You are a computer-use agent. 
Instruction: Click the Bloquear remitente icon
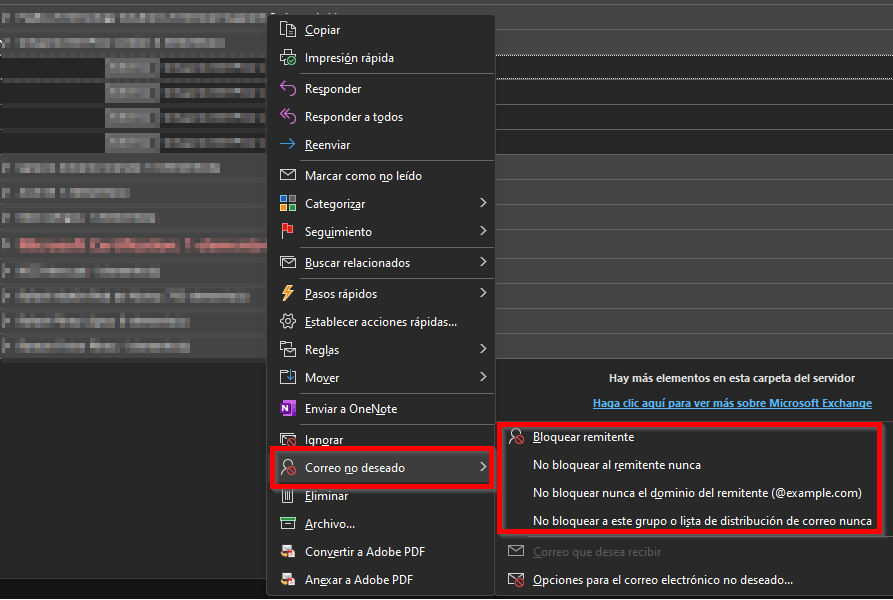coord(516,437)
